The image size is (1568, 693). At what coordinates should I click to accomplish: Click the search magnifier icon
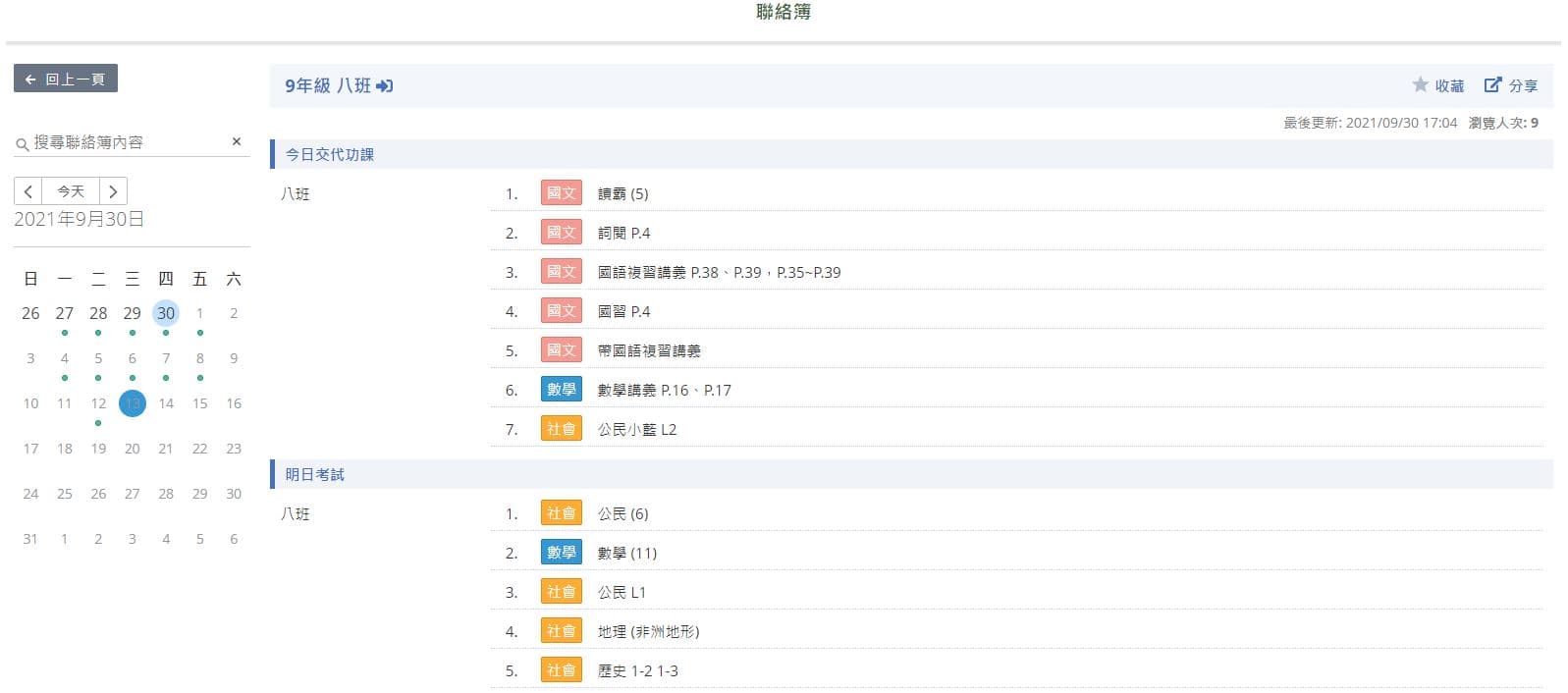tap(22, 144)
